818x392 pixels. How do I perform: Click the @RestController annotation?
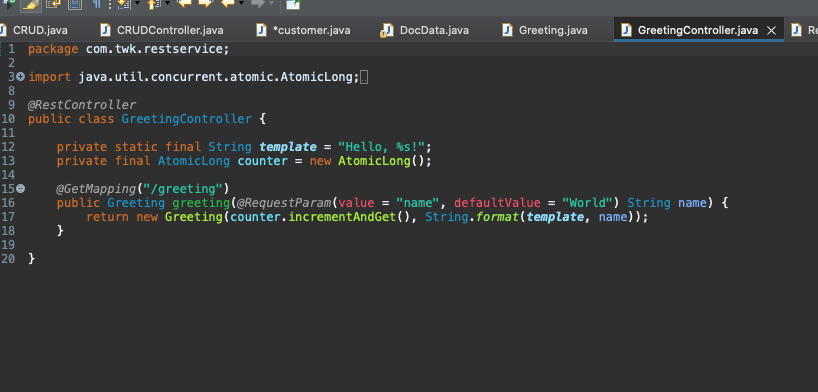point(82,105)
